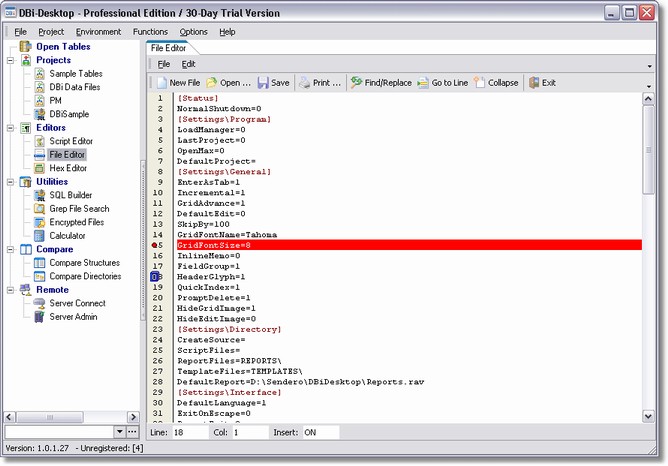
Task: Click the PM project icon
Action: pyautogui.click(x=40, y=101)
